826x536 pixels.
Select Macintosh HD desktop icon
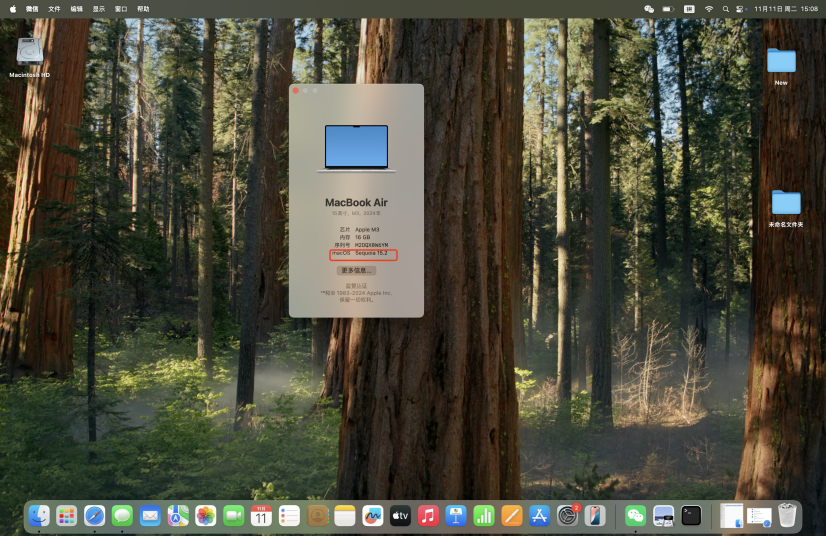[30, 58]
